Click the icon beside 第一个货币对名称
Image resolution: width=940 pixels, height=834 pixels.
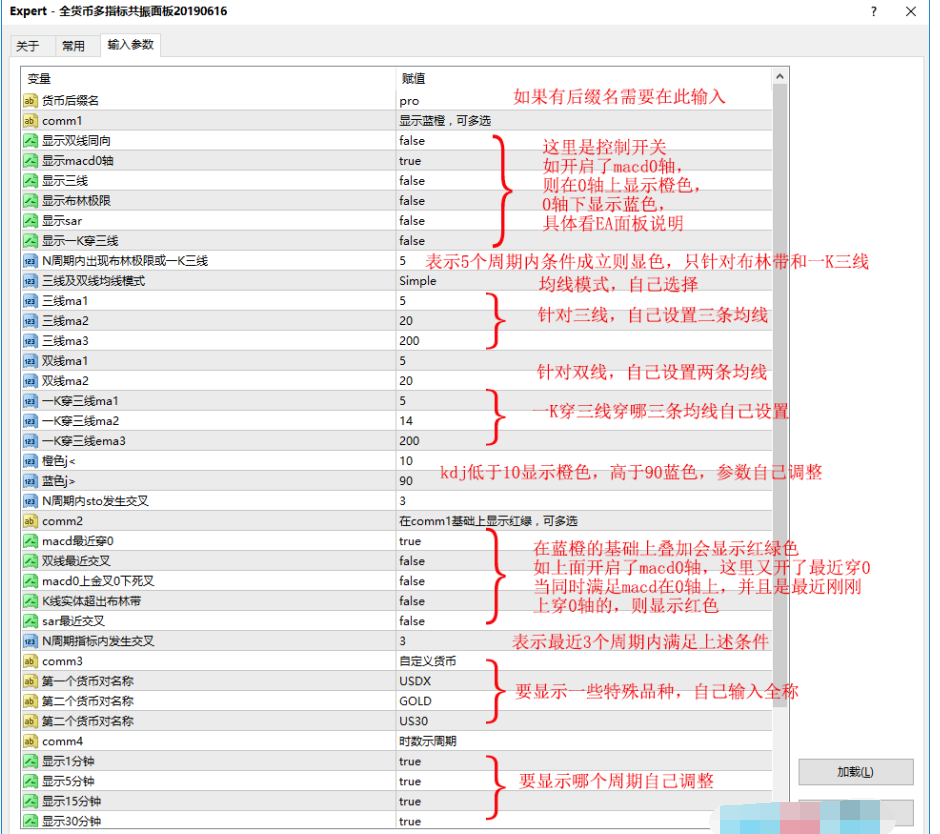pyautogui.click(x=30, y=681)
